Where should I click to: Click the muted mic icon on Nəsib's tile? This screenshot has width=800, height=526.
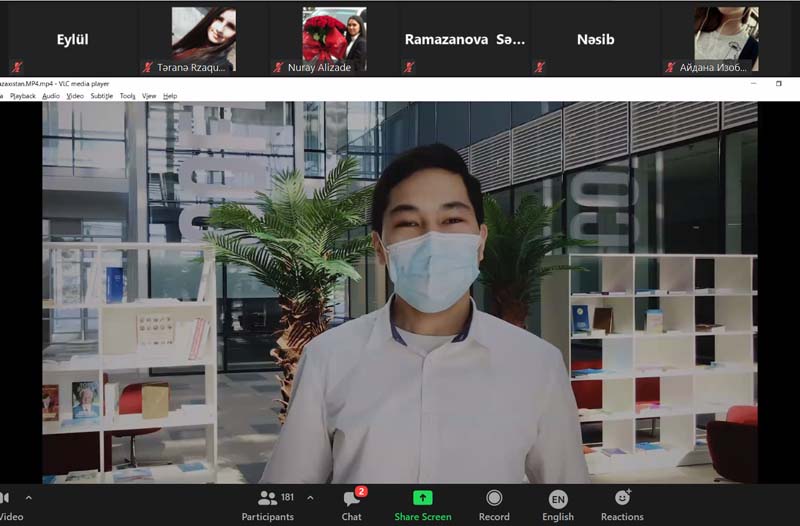(540, 67)
